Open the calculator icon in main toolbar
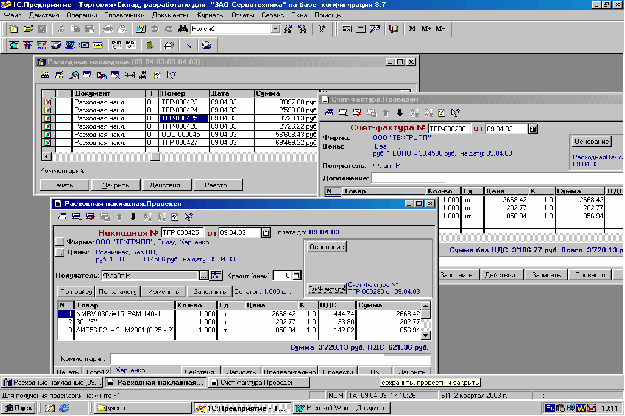Screen dimensions: 625x416 (x=347, y=29)
